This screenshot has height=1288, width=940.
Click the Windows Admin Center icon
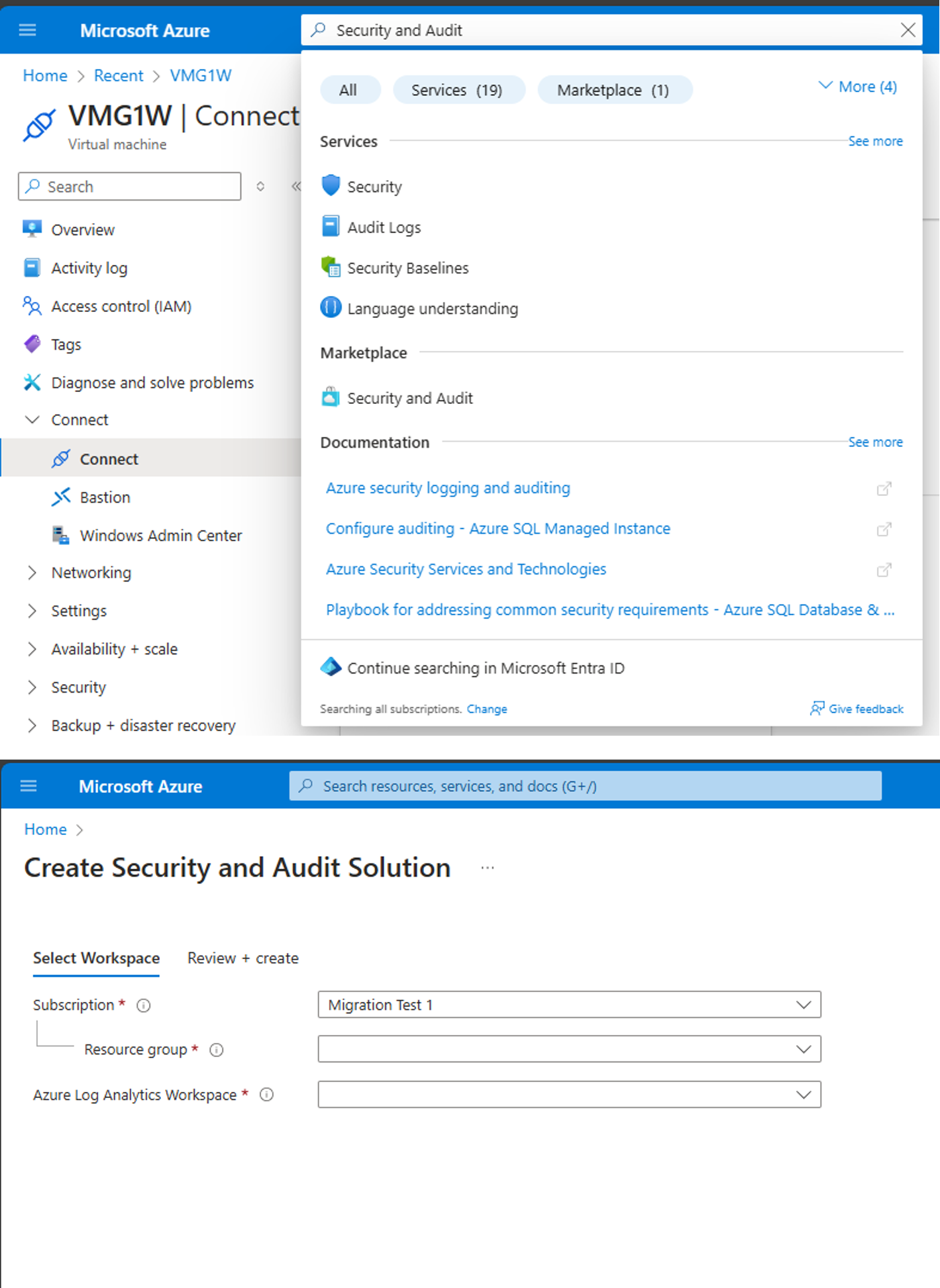(x=61, y=535)
